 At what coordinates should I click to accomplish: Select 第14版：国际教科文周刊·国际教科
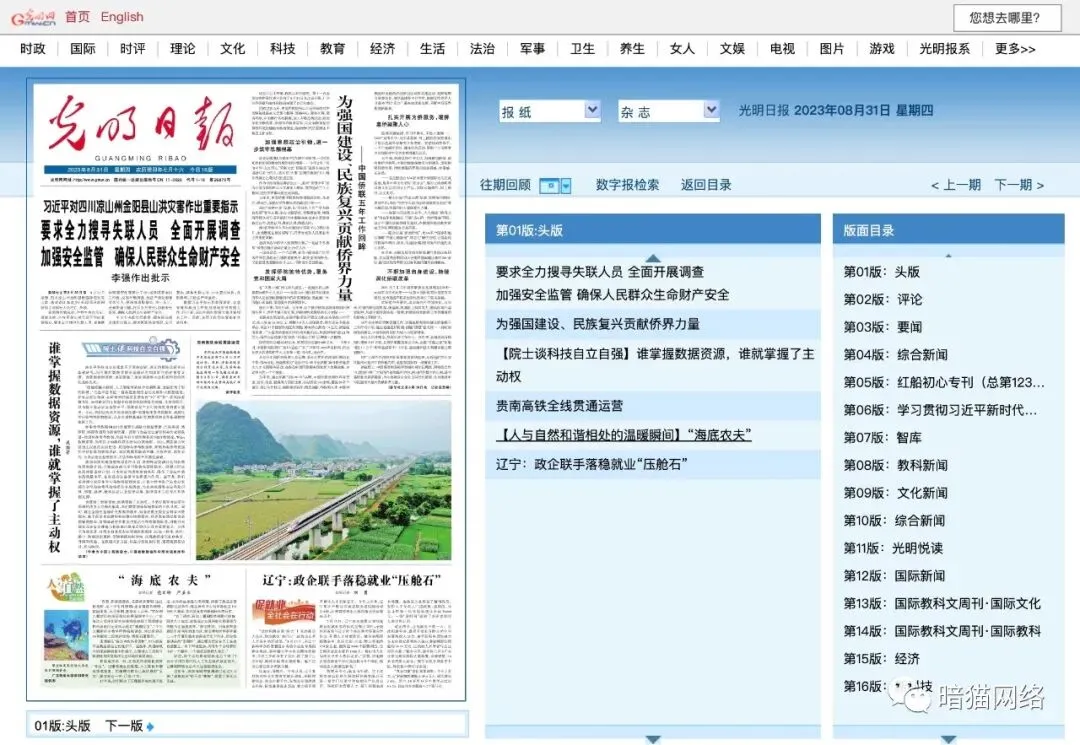pyautogui.click(x=942, y=631)
